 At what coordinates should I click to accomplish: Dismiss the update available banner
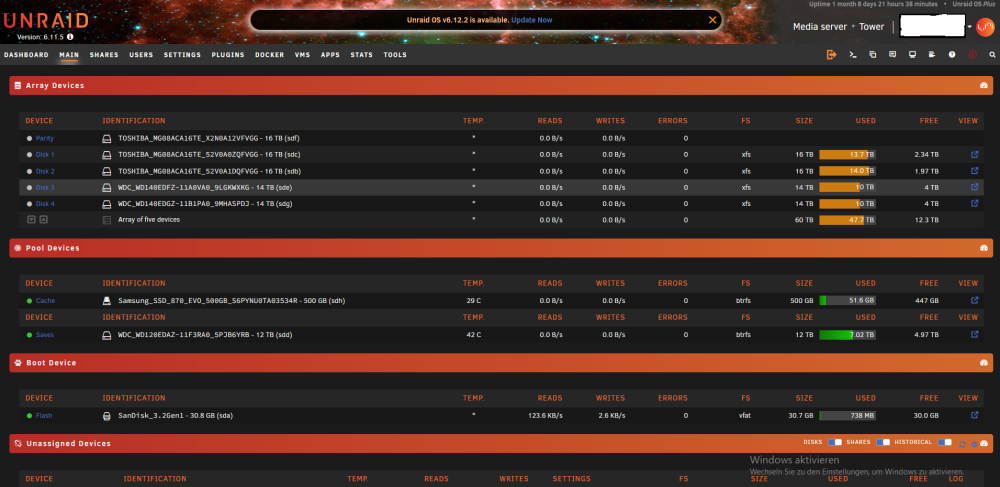pos(712,20)
